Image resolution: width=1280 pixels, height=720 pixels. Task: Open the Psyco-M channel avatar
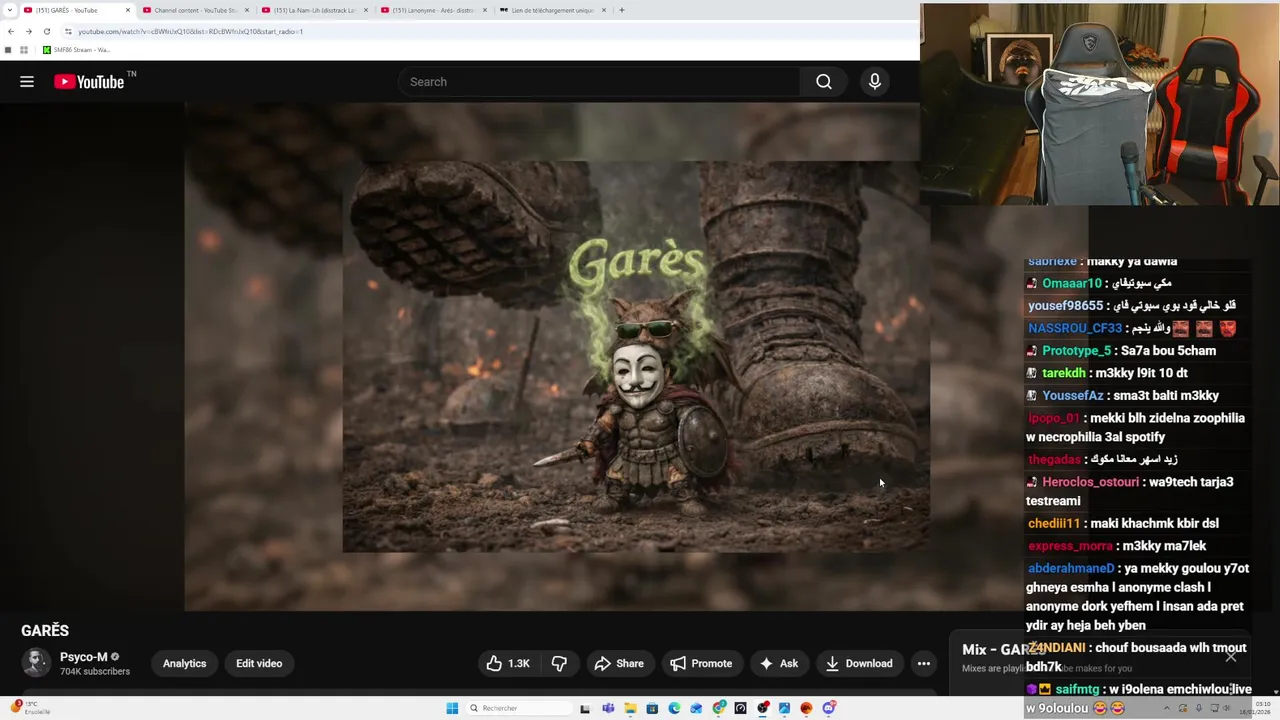(x=36, y=663)
